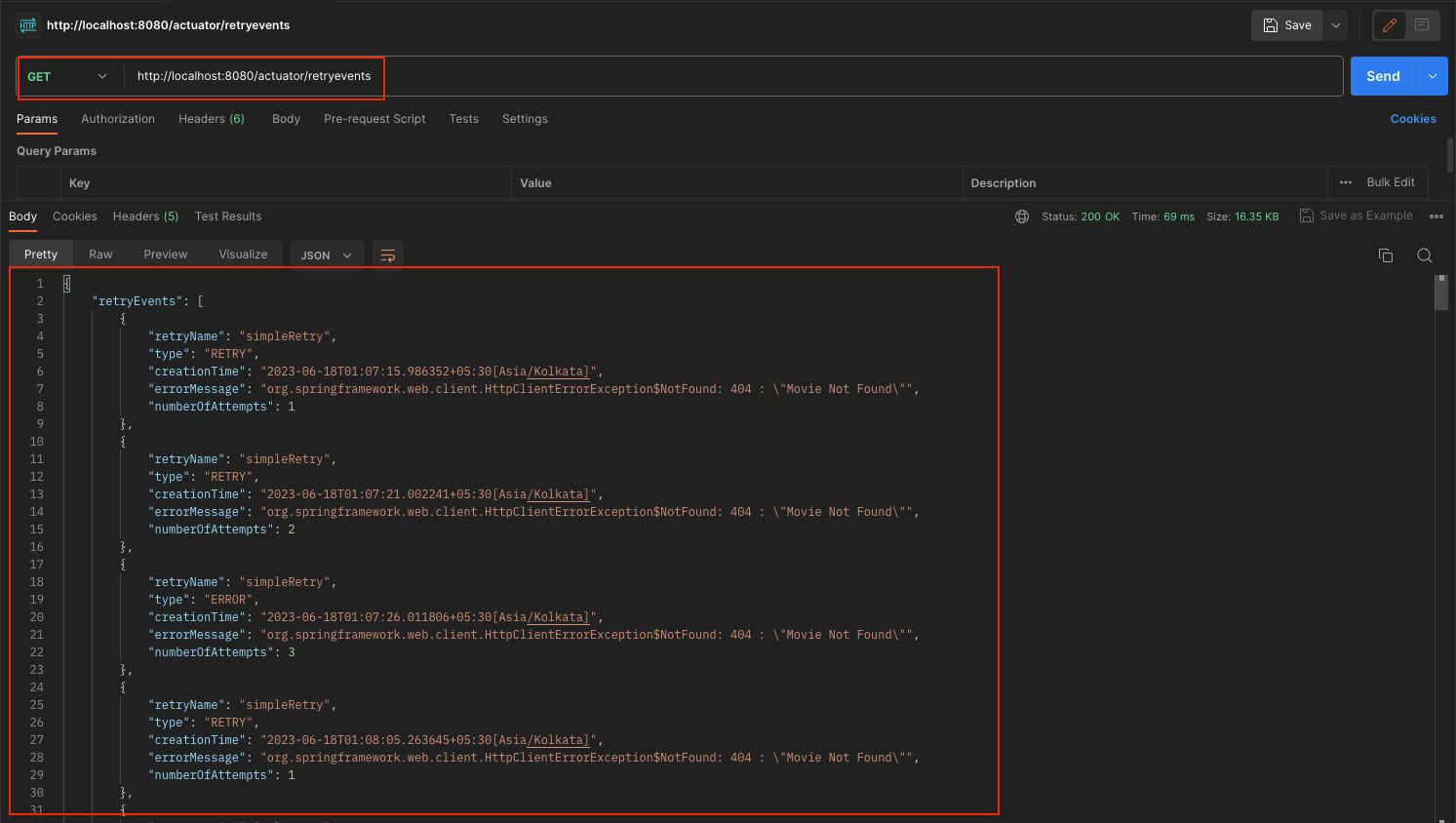
Task: Open the Test Results tab
Action: point(228,216)
